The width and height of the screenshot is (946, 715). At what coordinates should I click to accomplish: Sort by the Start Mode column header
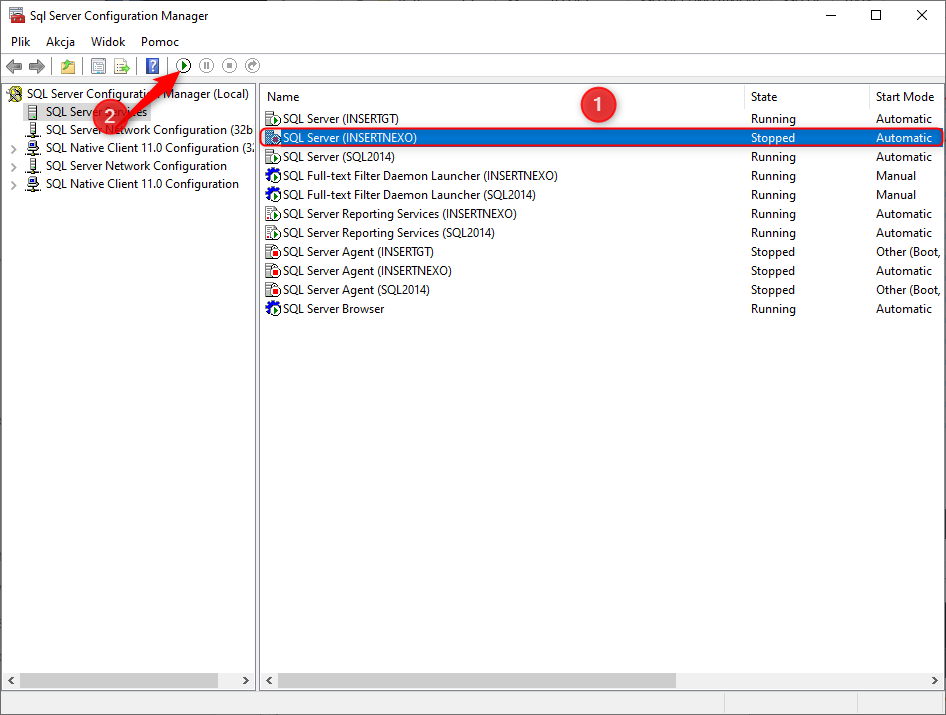click(906, 97)
